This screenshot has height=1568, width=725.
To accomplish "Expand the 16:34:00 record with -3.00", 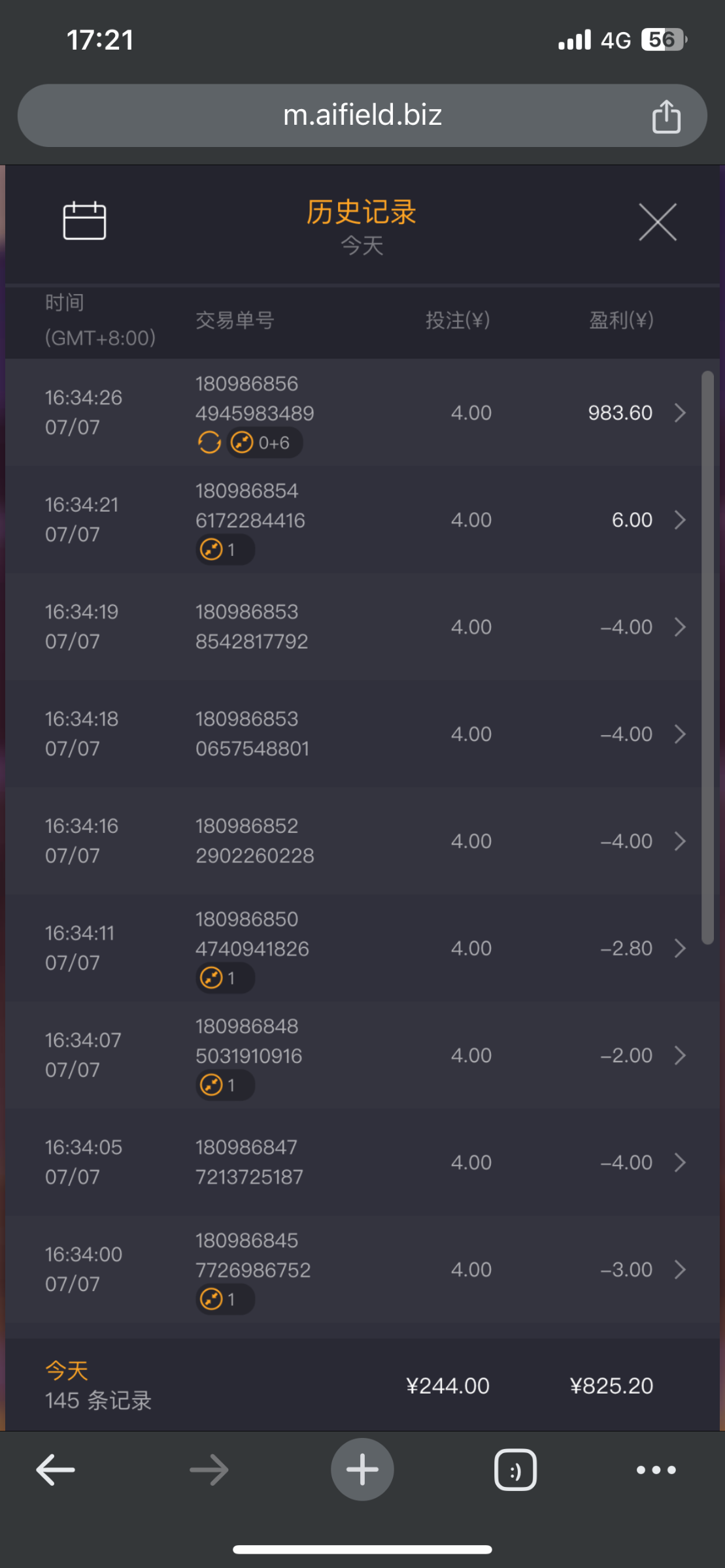I will click(x=680, y=1269).
